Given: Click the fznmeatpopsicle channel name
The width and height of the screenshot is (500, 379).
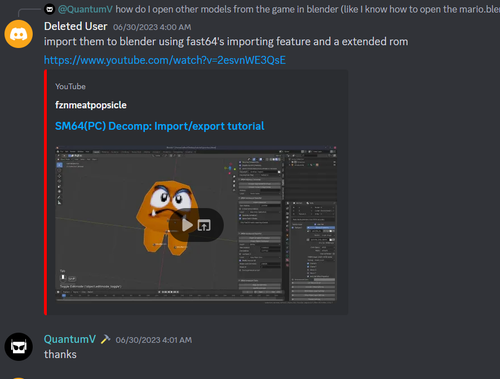Looking at the screenshot, I should pos(91,105).
